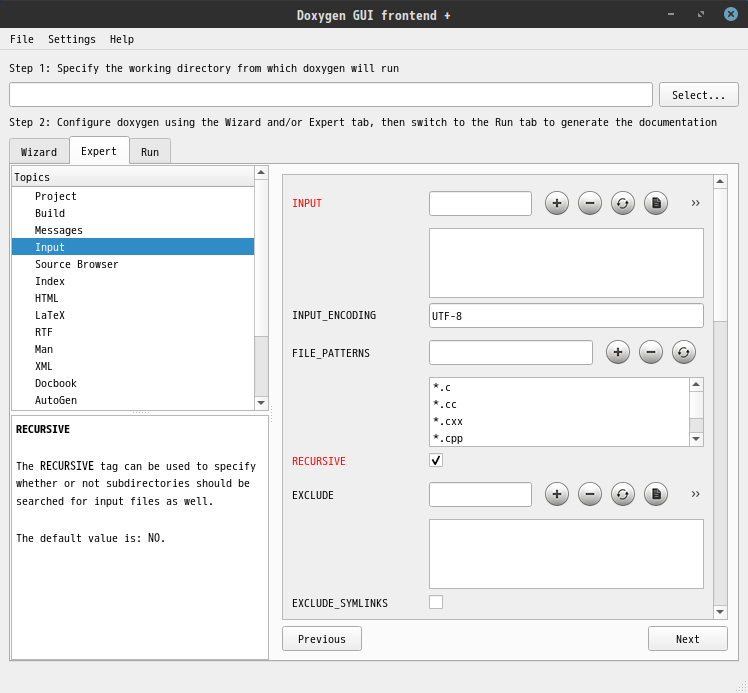Image resolution: width=748 pixels, height=693 pixels.
Task: Select the Project topic
Action: (x=133, y=196)
